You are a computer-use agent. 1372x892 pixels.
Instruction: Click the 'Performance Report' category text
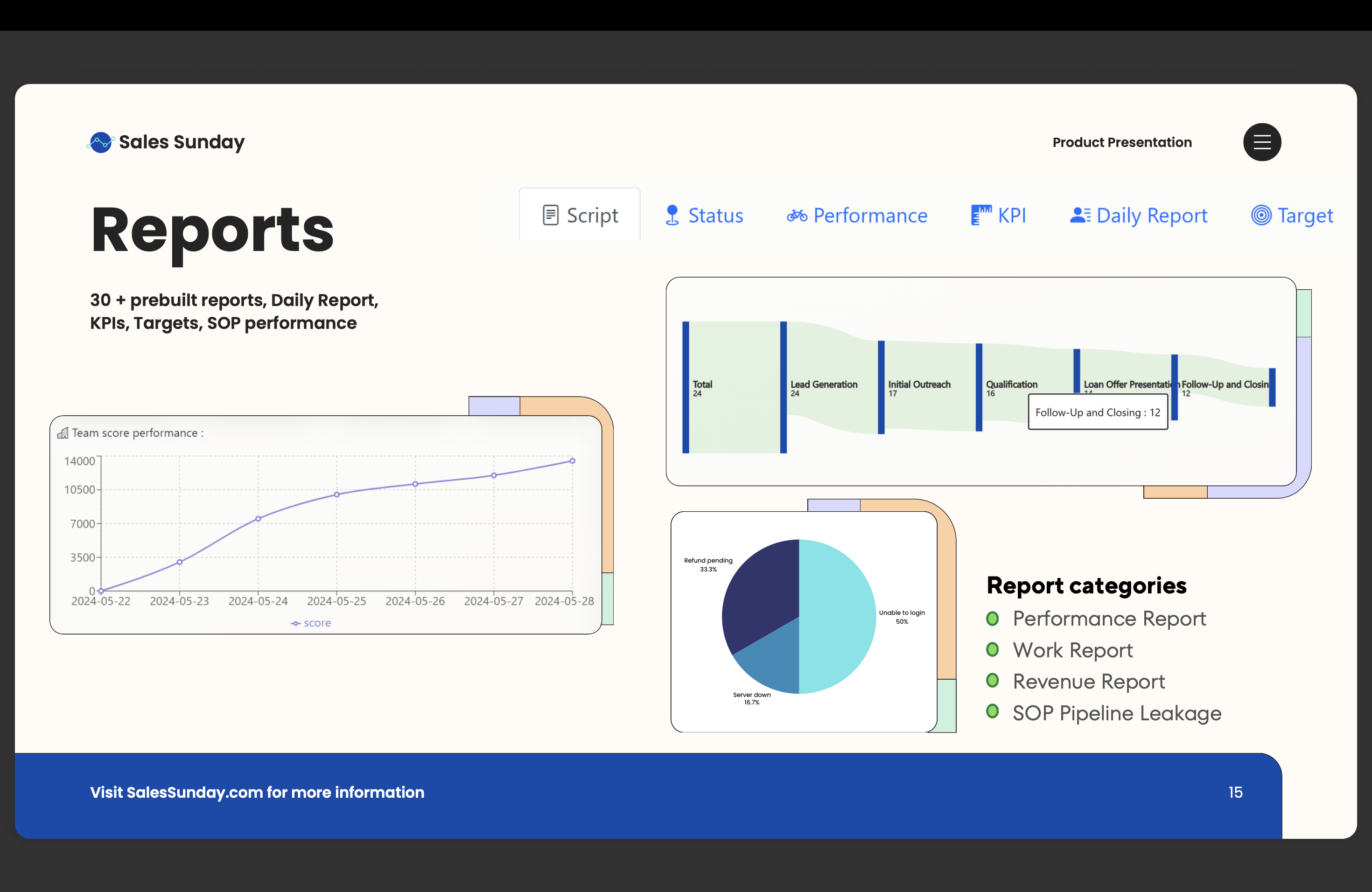tap(1109, 619)
